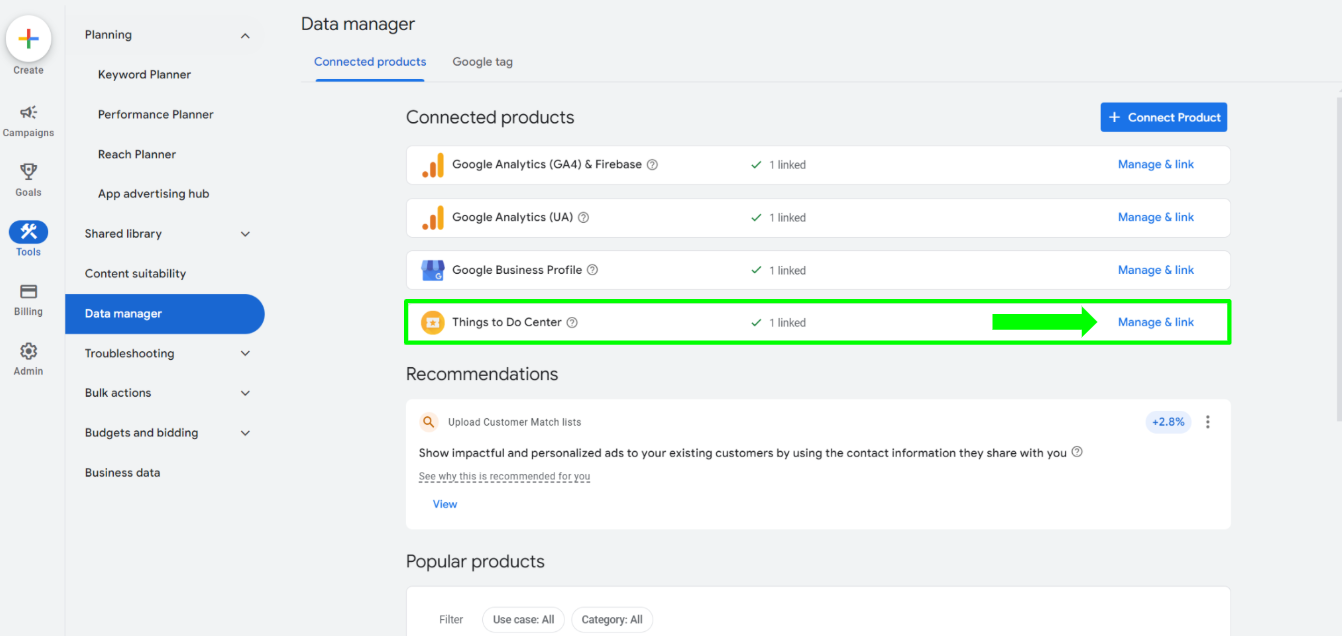
Task: Open three-dot menu on Customer Match recommendation
Action: (x=1207, y=422)
